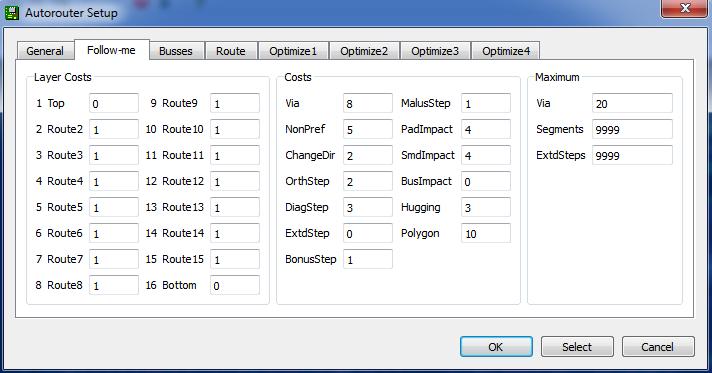The image size is (712, 373).
Task: Click the Autorouter Setup title bar icon
Action: (x=11, y=12)
